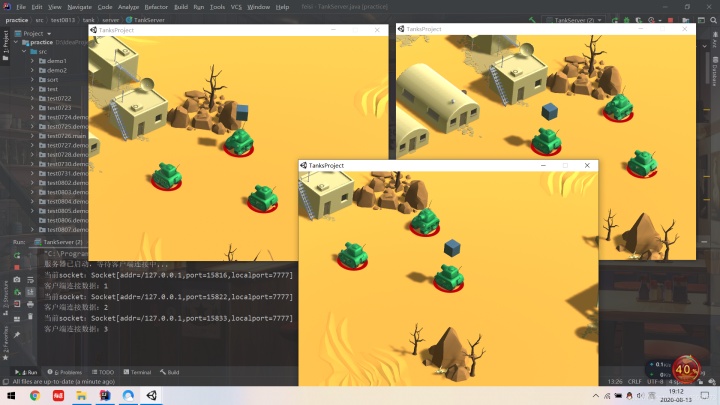Click the restore layout icon in Run panel
Screen dimensions: 720x405
click(17, 318)
